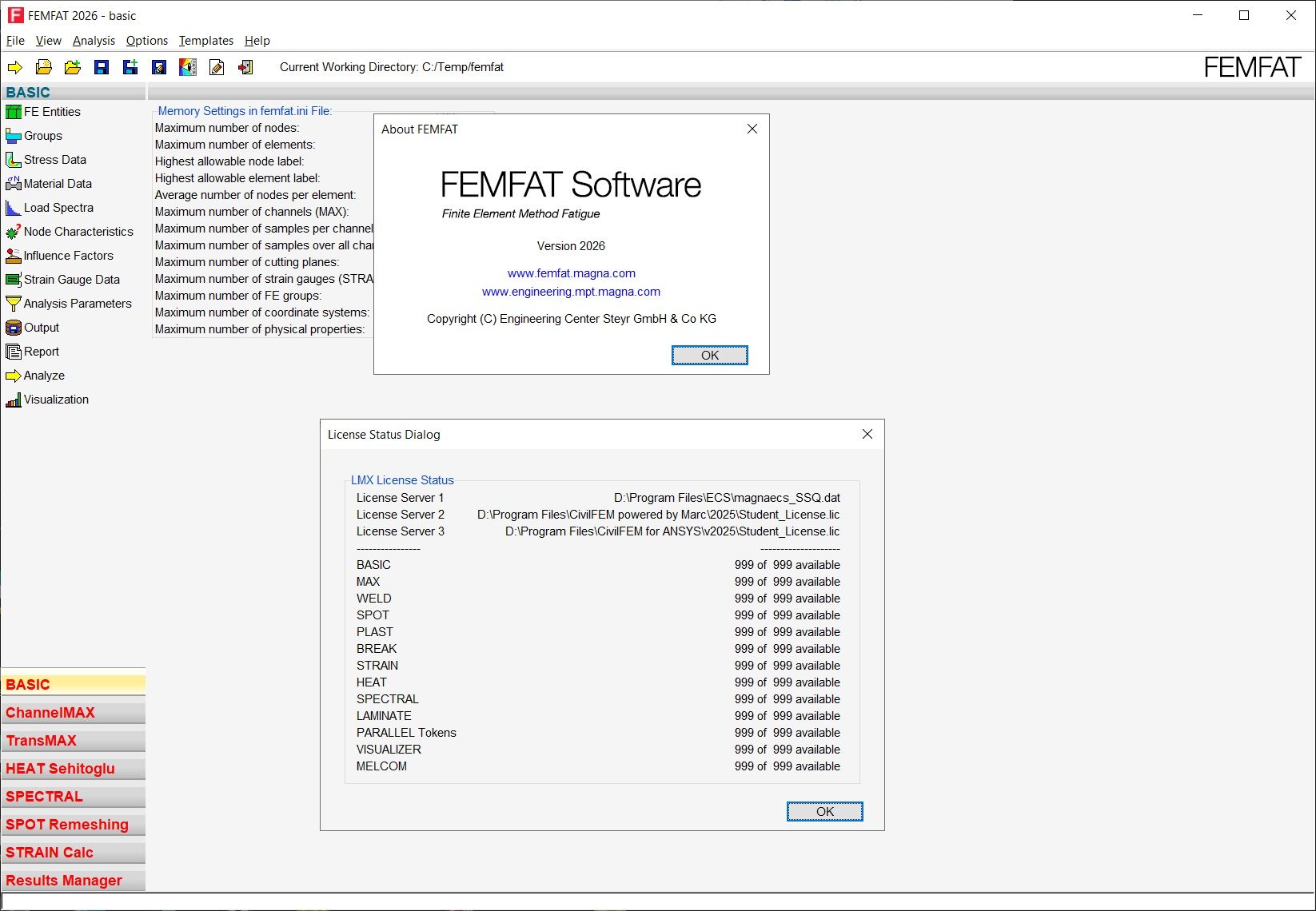Switch to the Results Manager module
This screenshot has width=1316, height=911.
pyautogui.click(x=74, y=881)
